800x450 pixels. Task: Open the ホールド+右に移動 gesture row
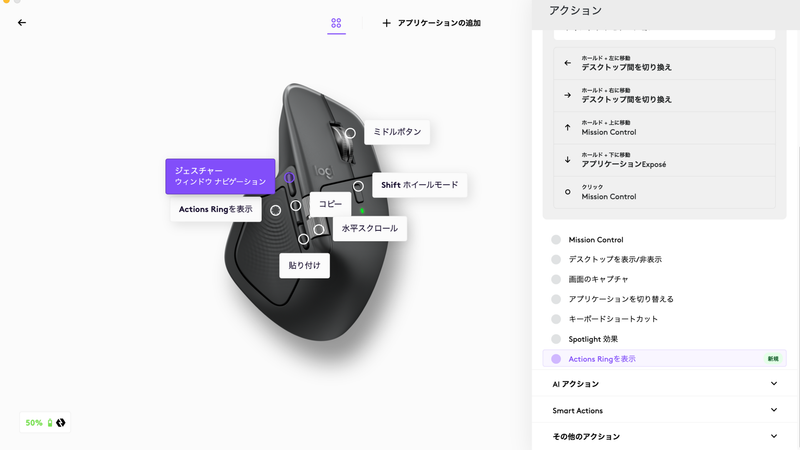coord(664,95)
